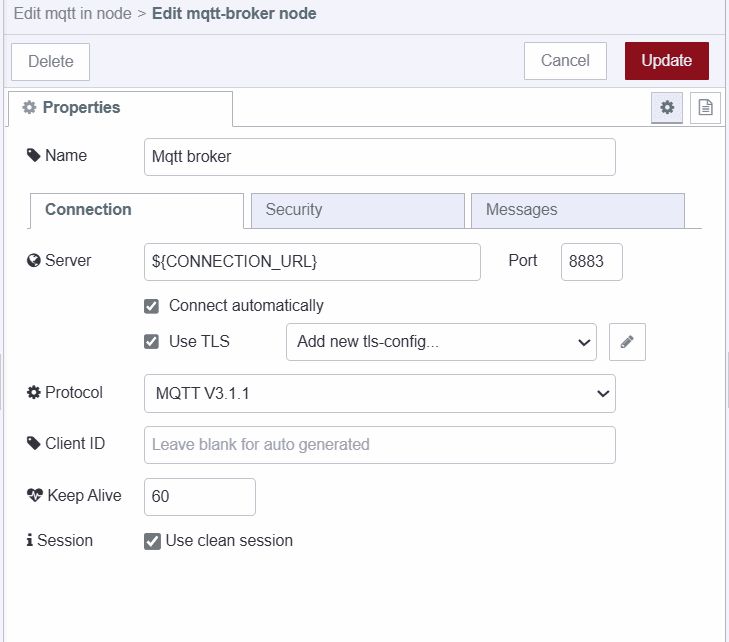Viewport: 729px width, 642px height.
Task: Click the Session info icon
Action: tap(30, 540)
